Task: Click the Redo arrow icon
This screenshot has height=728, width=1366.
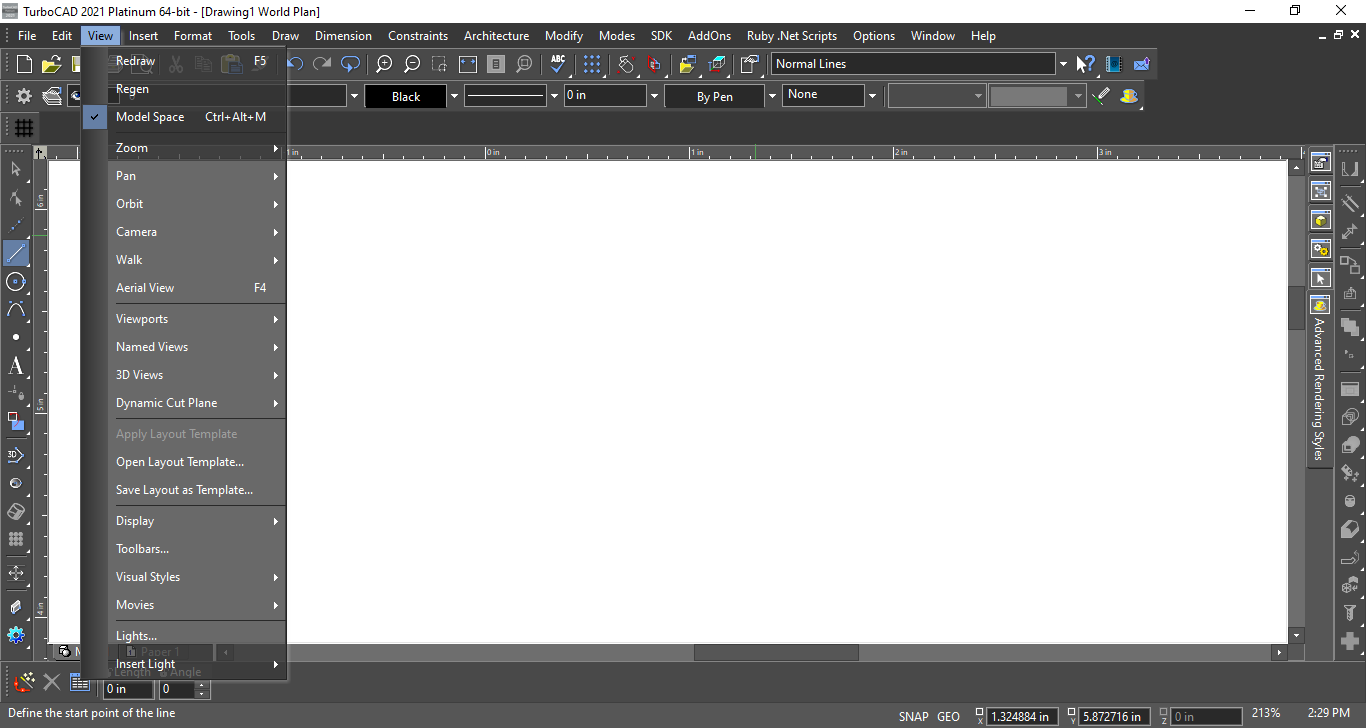Action: 322,64
